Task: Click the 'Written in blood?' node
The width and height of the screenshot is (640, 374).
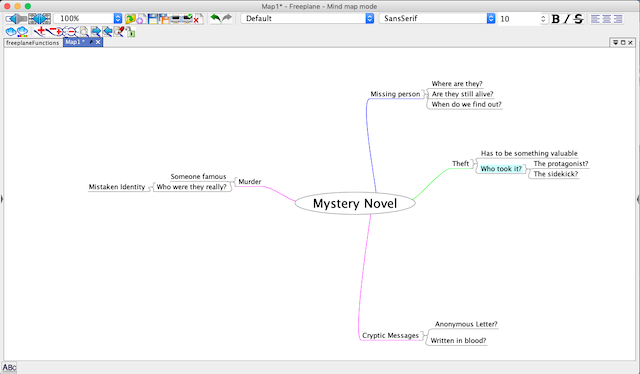Action: click(458, 341)
